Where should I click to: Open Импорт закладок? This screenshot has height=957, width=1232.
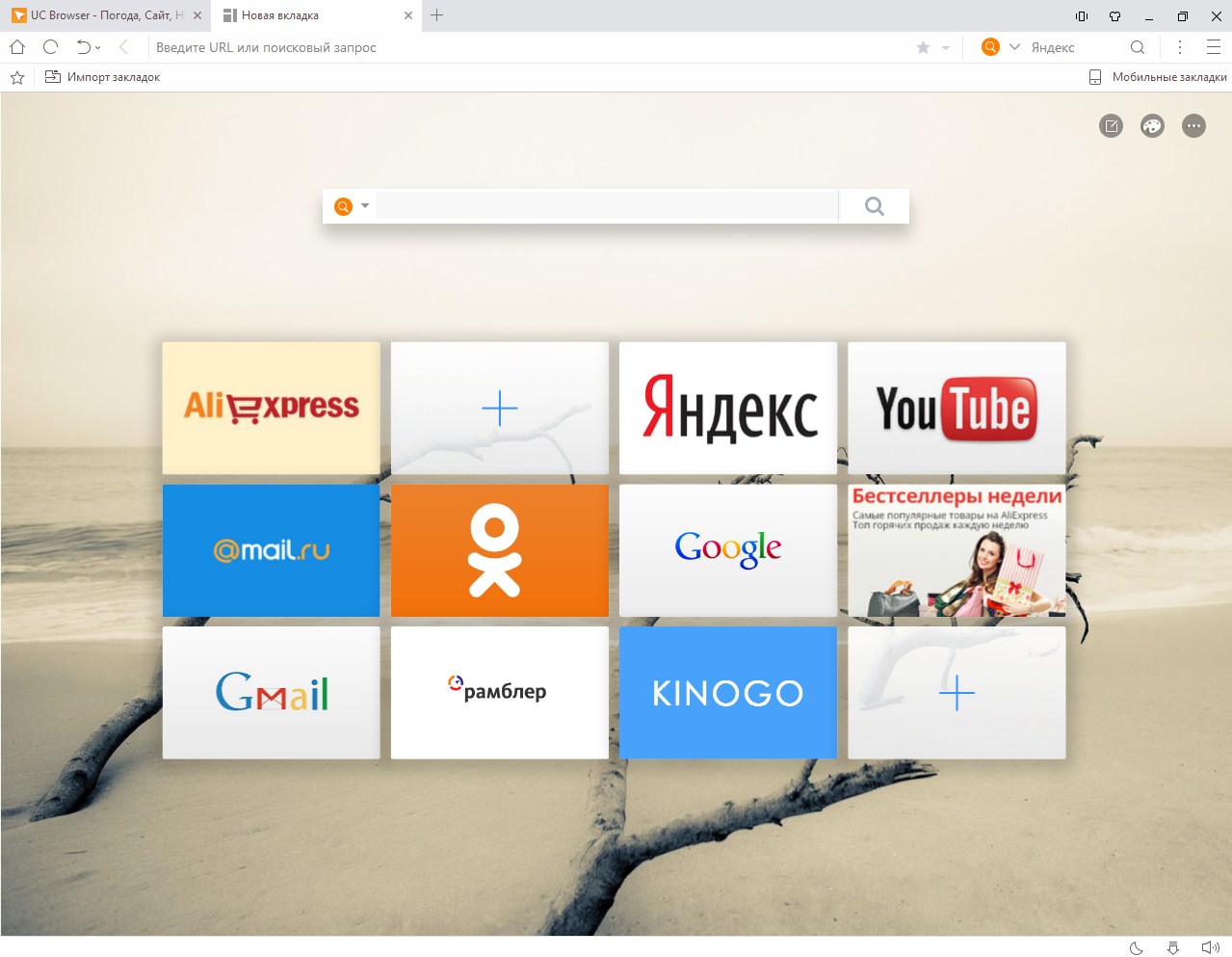pyautogui.click(x=103, y=77)
